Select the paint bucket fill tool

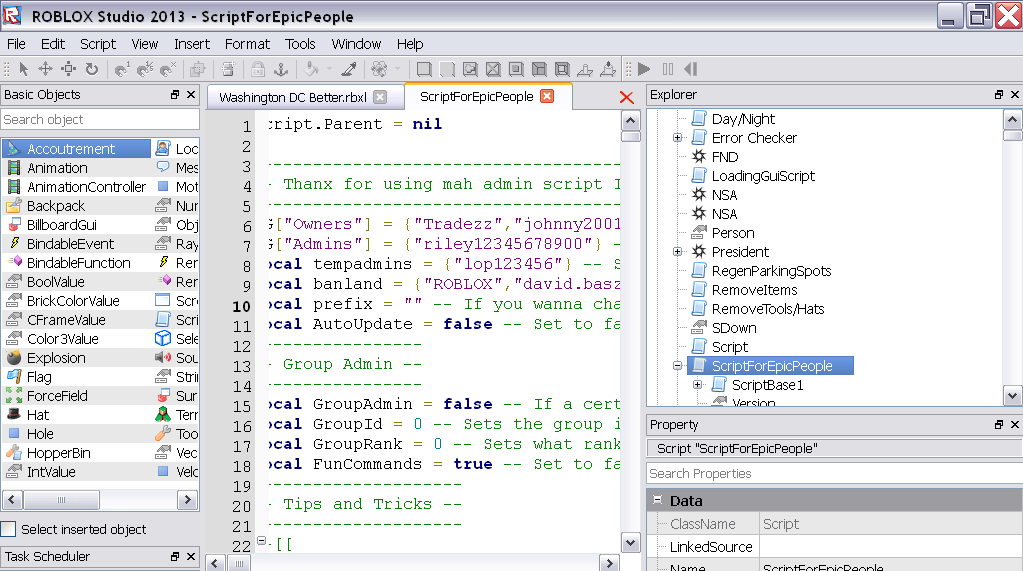312,69
